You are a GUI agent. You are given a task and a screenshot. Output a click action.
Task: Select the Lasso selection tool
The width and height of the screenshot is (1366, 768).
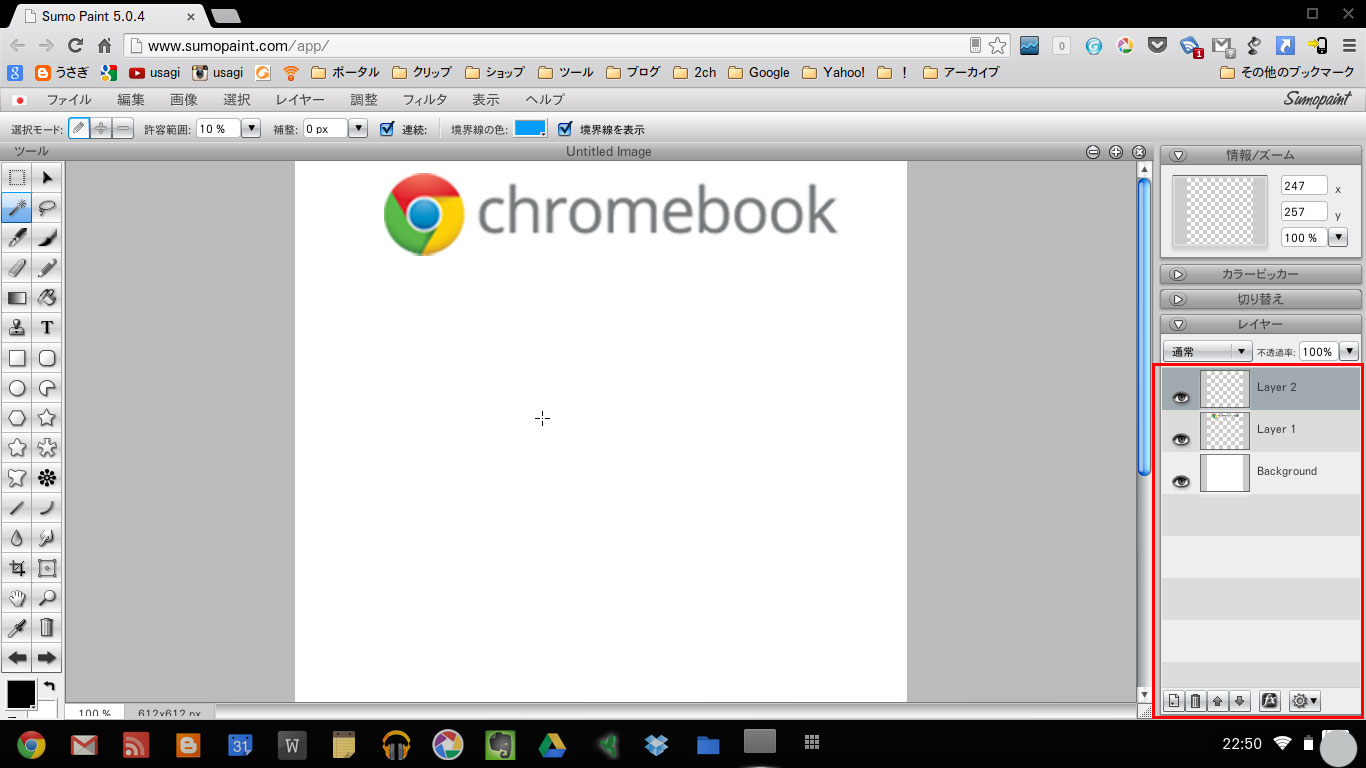tap(47, 208)
